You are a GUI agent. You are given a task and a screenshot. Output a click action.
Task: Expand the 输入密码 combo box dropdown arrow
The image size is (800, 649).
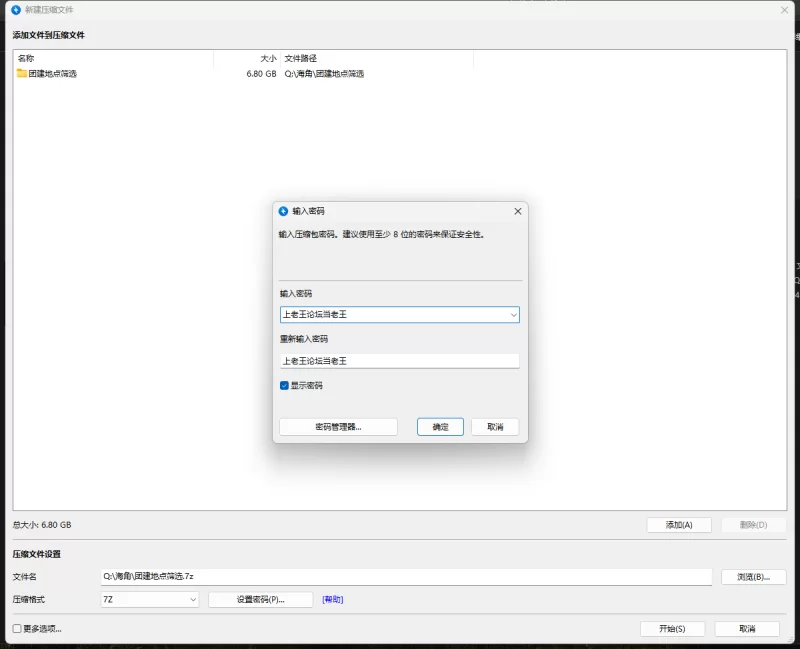513,315
